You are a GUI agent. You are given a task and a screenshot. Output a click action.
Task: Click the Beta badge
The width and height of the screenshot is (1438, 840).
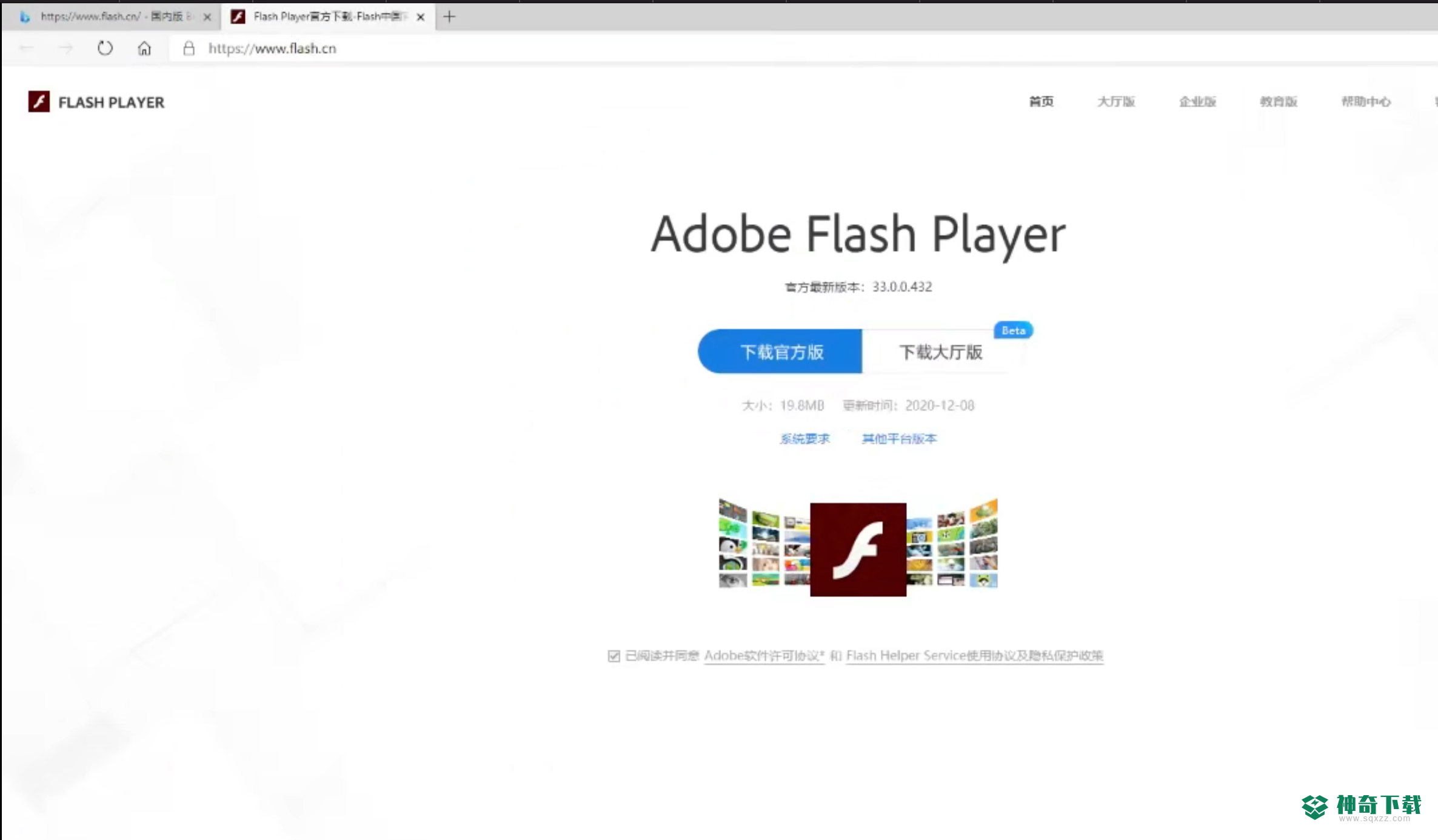click(x=1014, y=330)
